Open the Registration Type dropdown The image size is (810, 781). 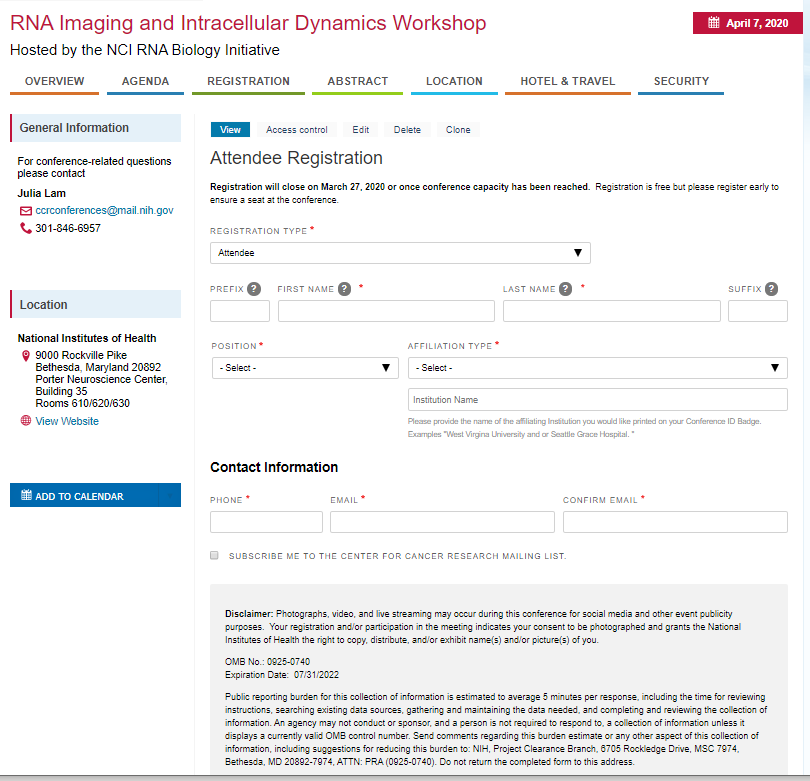(400, 253)
